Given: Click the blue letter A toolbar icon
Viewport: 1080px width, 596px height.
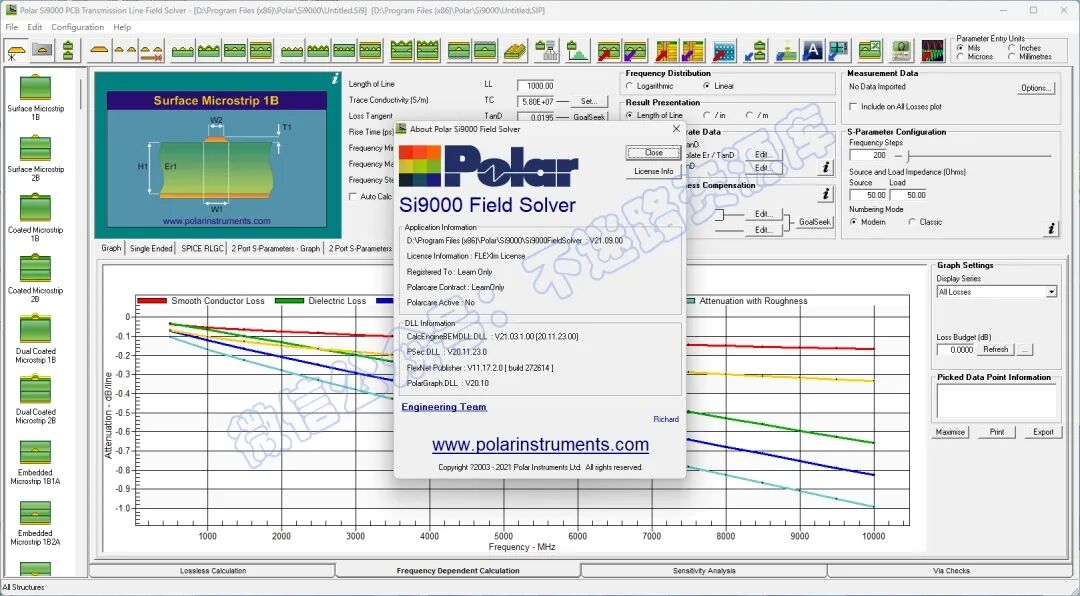Looking at the screenshot, I should click(813, 50).
